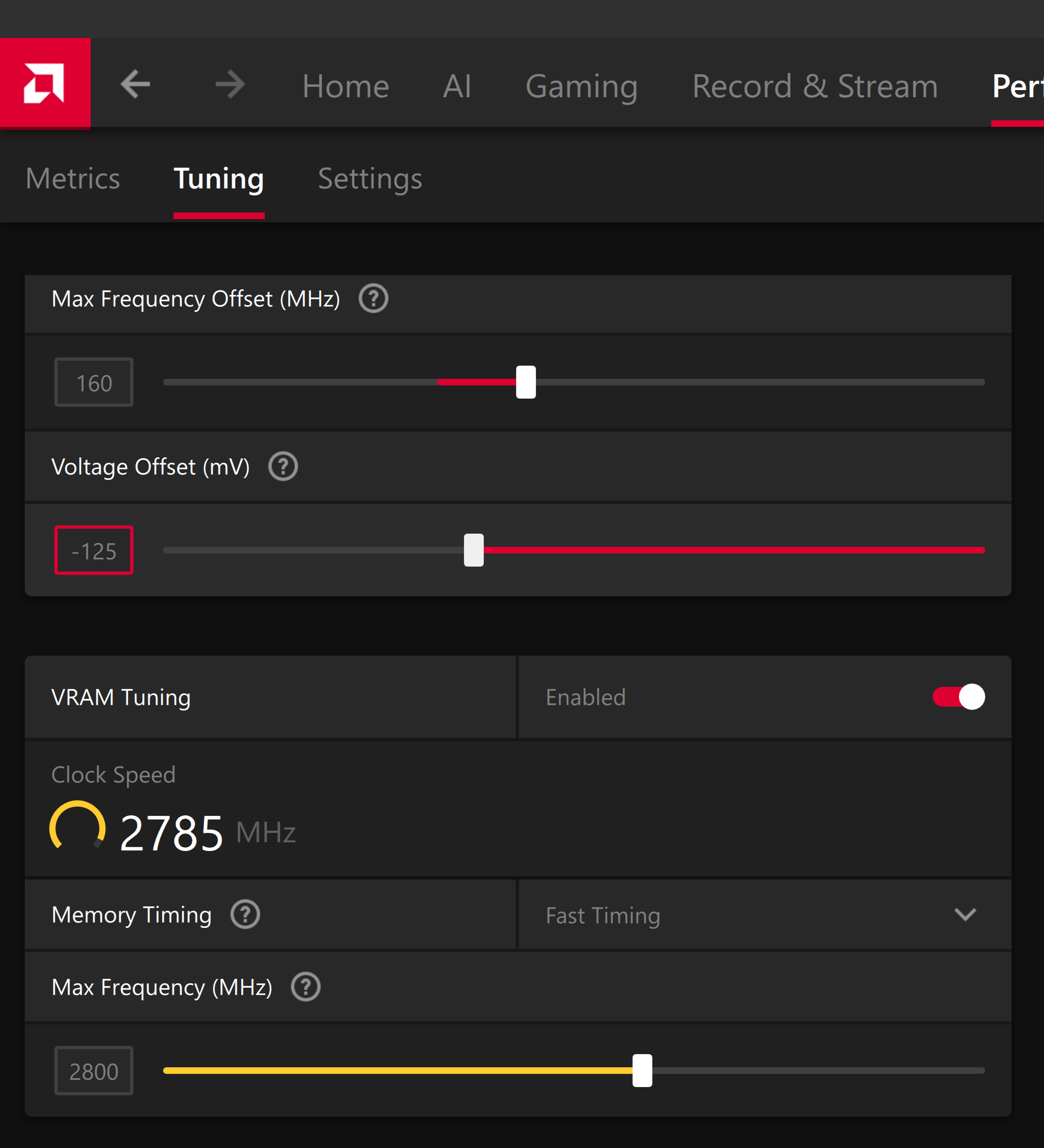Disable the VRAM Tuning toggle

point(958,696)
